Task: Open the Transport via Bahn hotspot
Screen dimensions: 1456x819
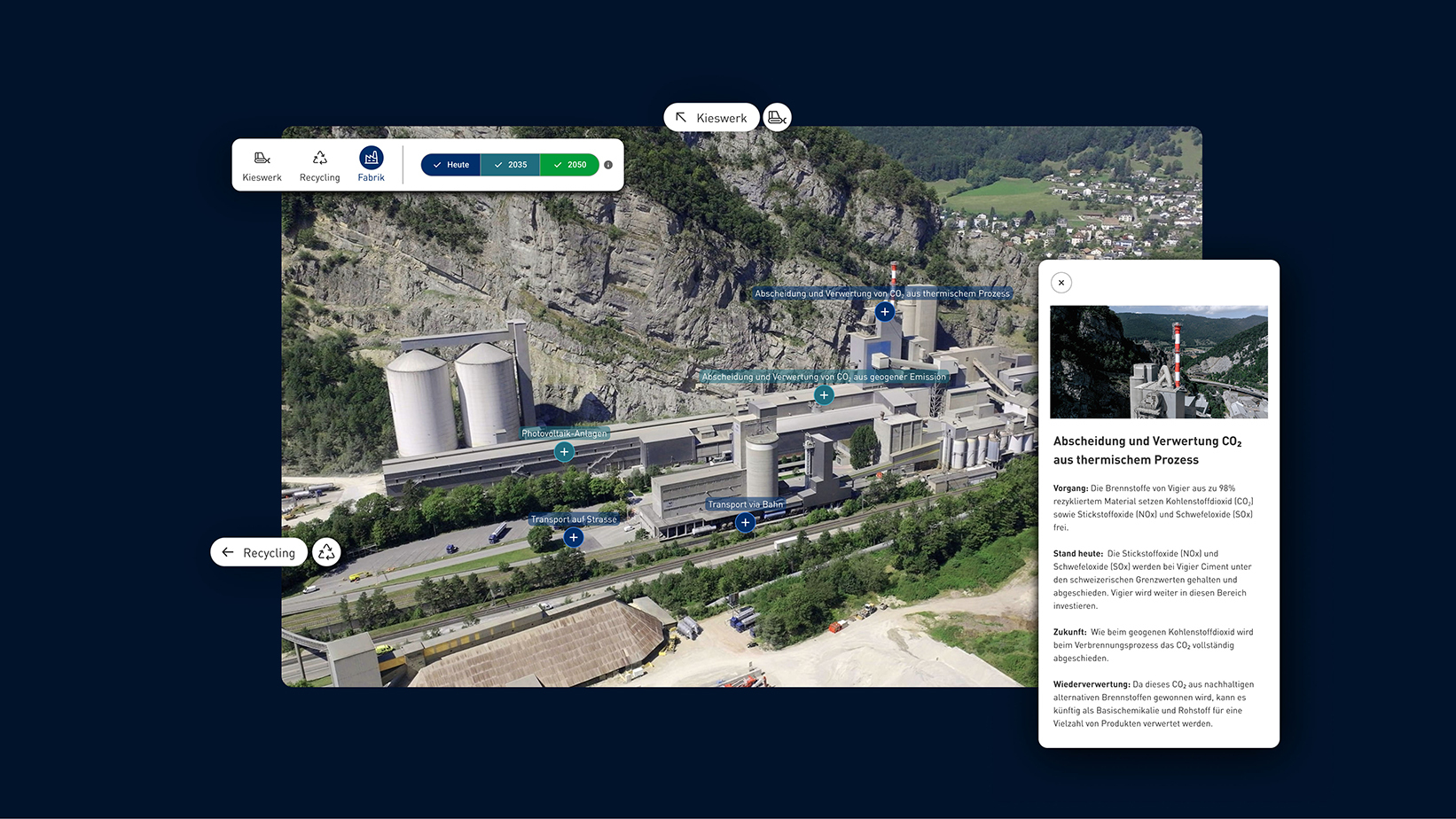Action: [x=745, y=523]
